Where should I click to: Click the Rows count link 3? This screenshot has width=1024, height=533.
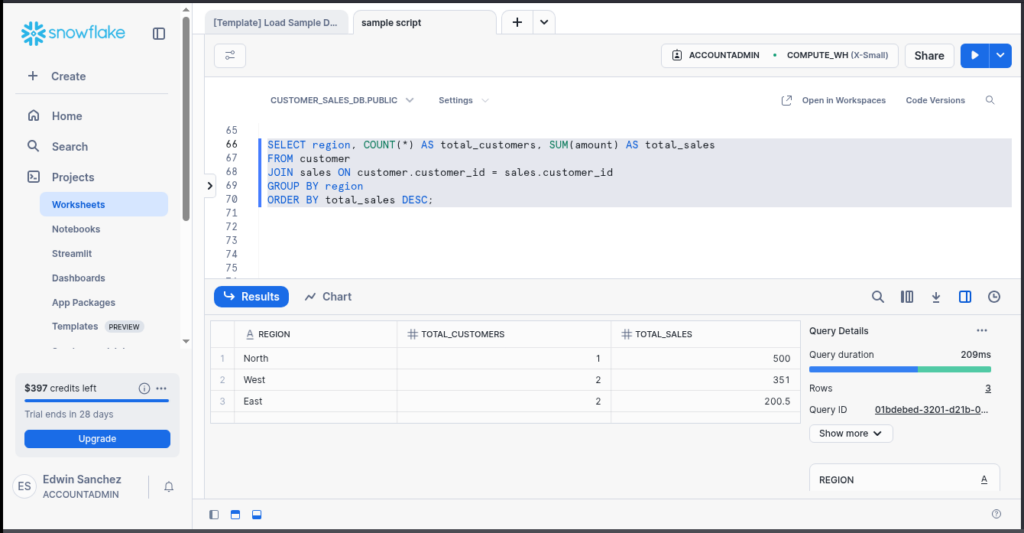point(988,389)
